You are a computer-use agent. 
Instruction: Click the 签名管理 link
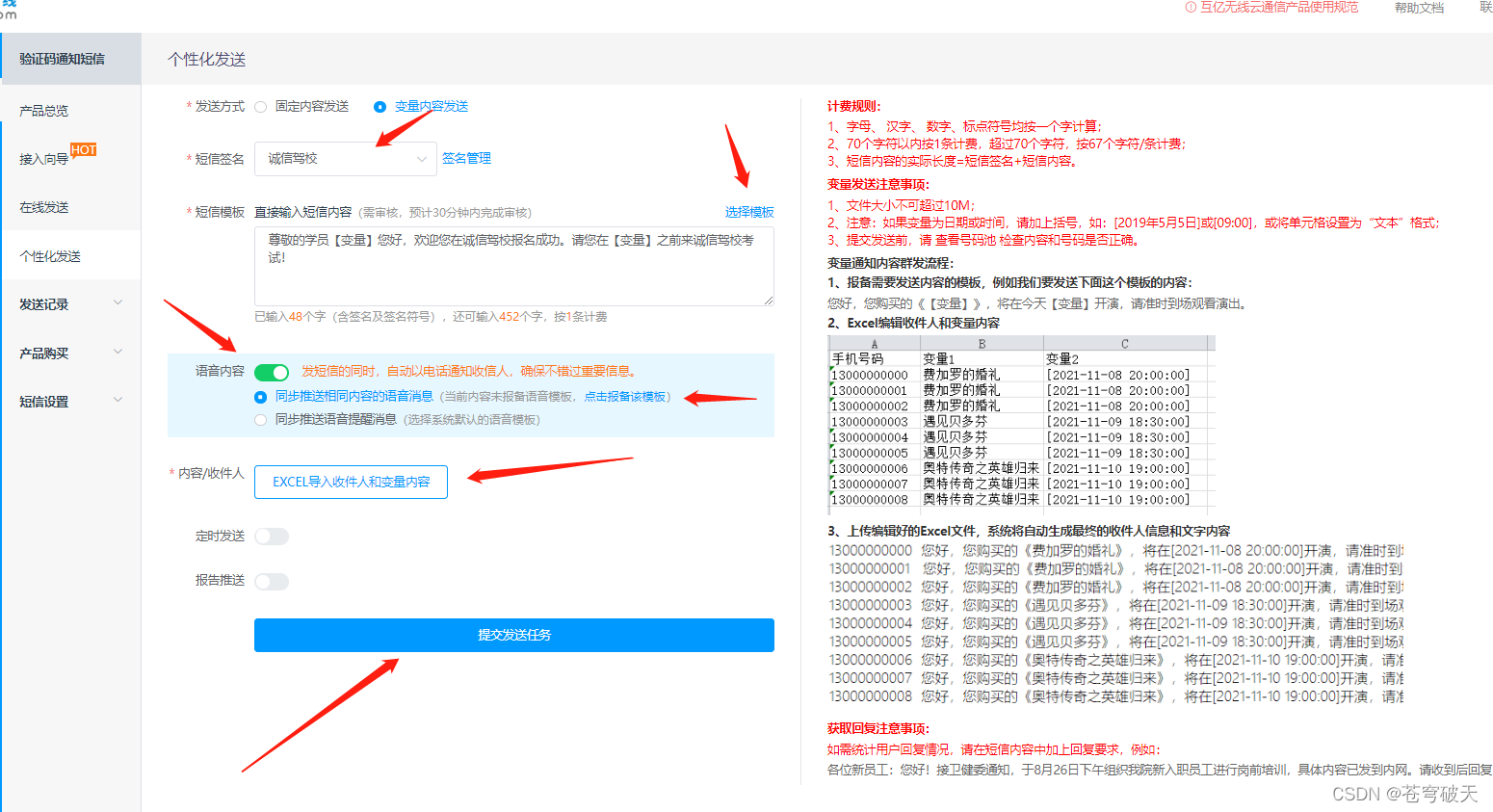tap(466, 158)
